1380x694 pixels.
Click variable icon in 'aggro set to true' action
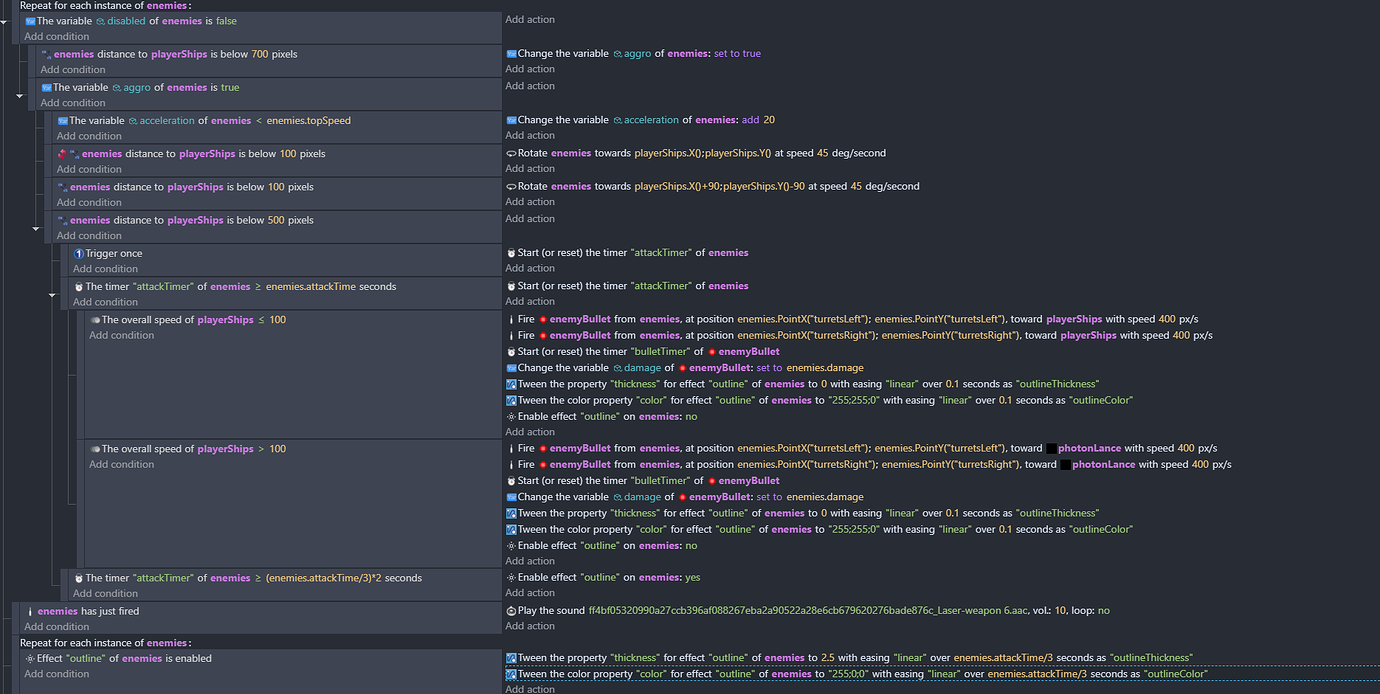(511, 54)
